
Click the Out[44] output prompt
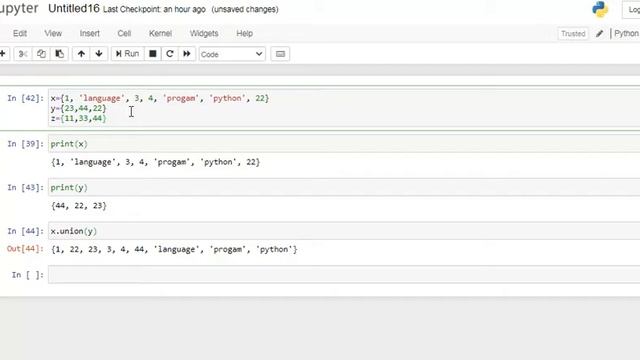point(25,249)
